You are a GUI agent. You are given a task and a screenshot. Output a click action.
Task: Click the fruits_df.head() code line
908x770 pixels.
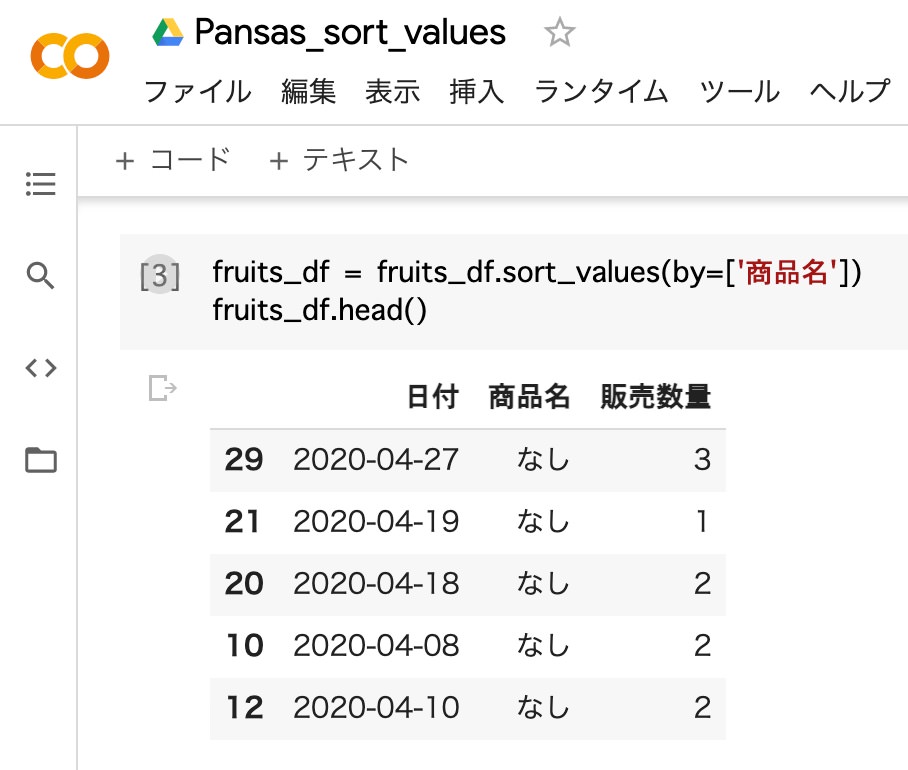tap(320, 310)
